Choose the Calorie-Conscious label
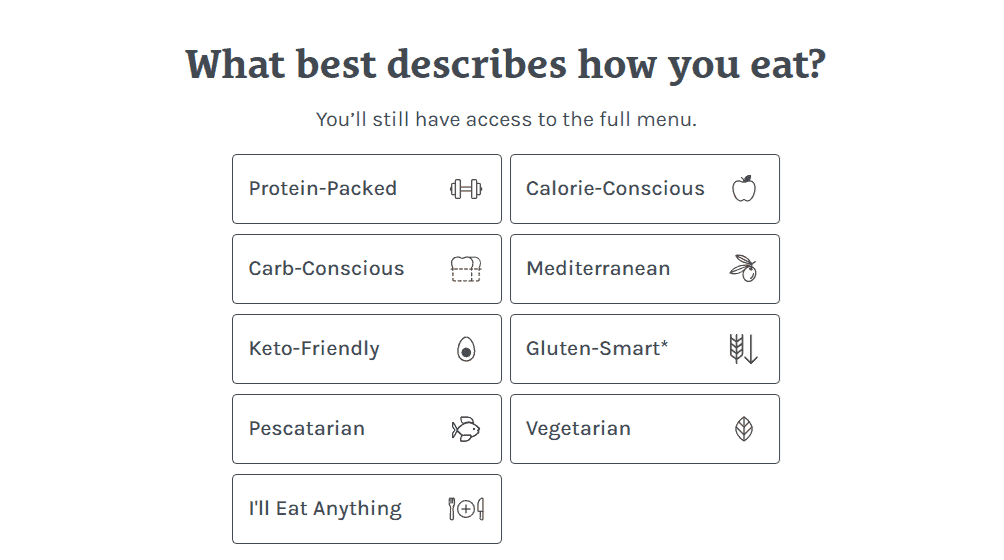 click(x=615, y=189)
